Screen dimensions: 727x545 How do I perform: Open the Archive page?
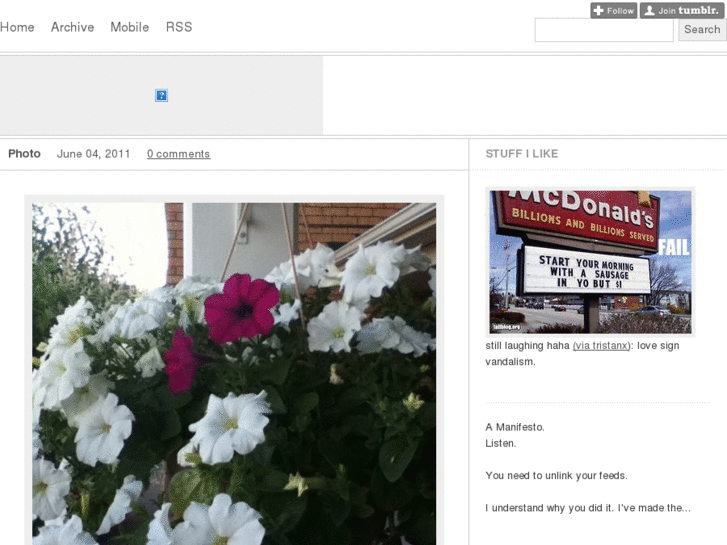coord(72,27)
